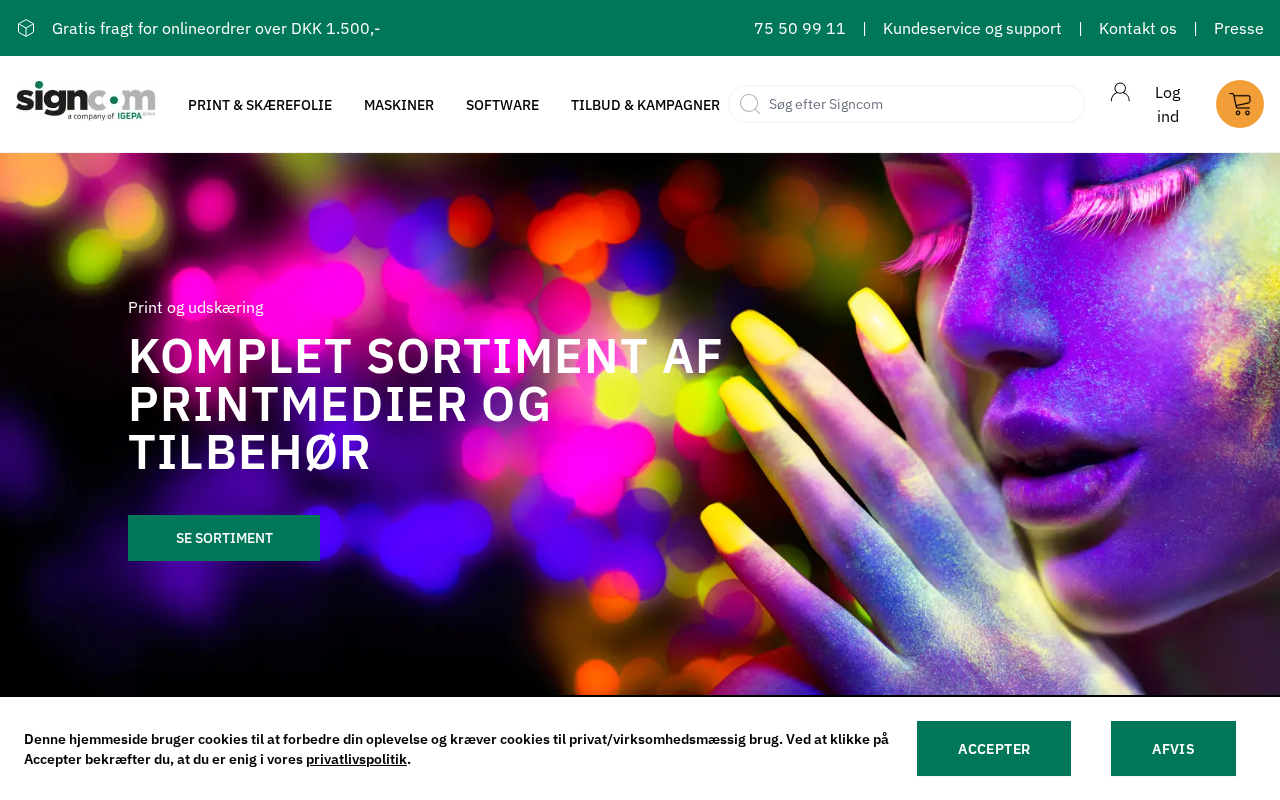The image size is (1280, 800).
Task: Click Log ind link
Action: tap(1168, 104)
